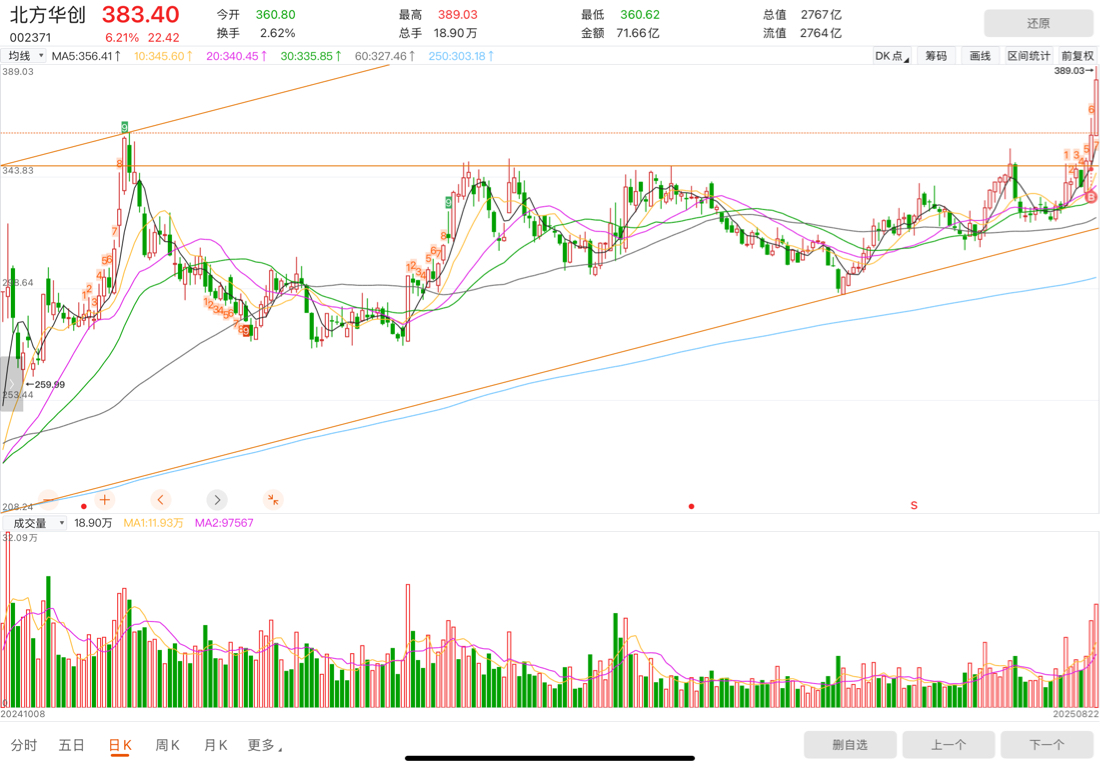The width and height of the screenshot is (1100, 768).
Task: Click the 金额 71.66亿 amount value
Action: point(638,33)
